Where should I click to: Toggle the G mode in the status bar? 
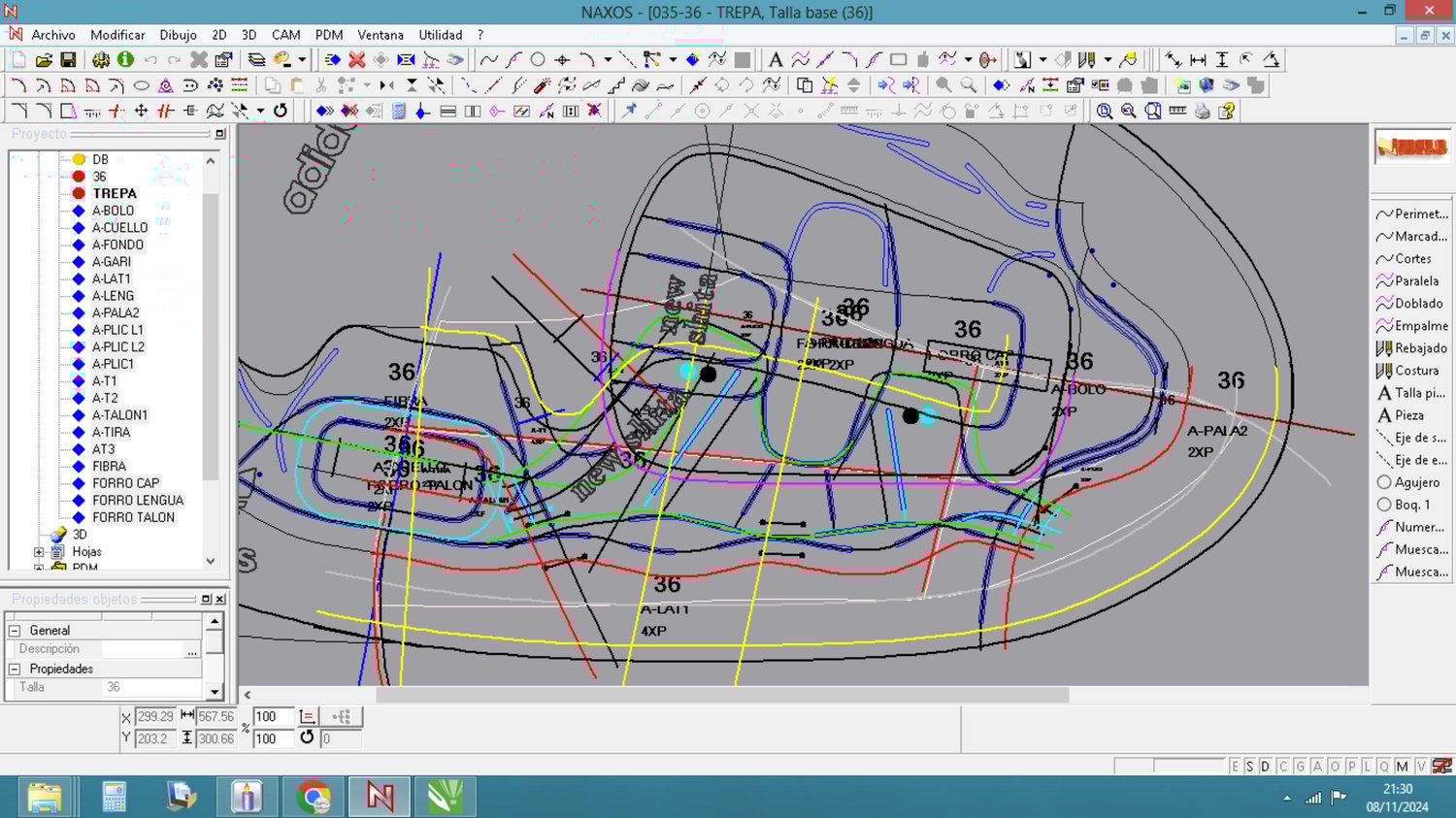1300,767
